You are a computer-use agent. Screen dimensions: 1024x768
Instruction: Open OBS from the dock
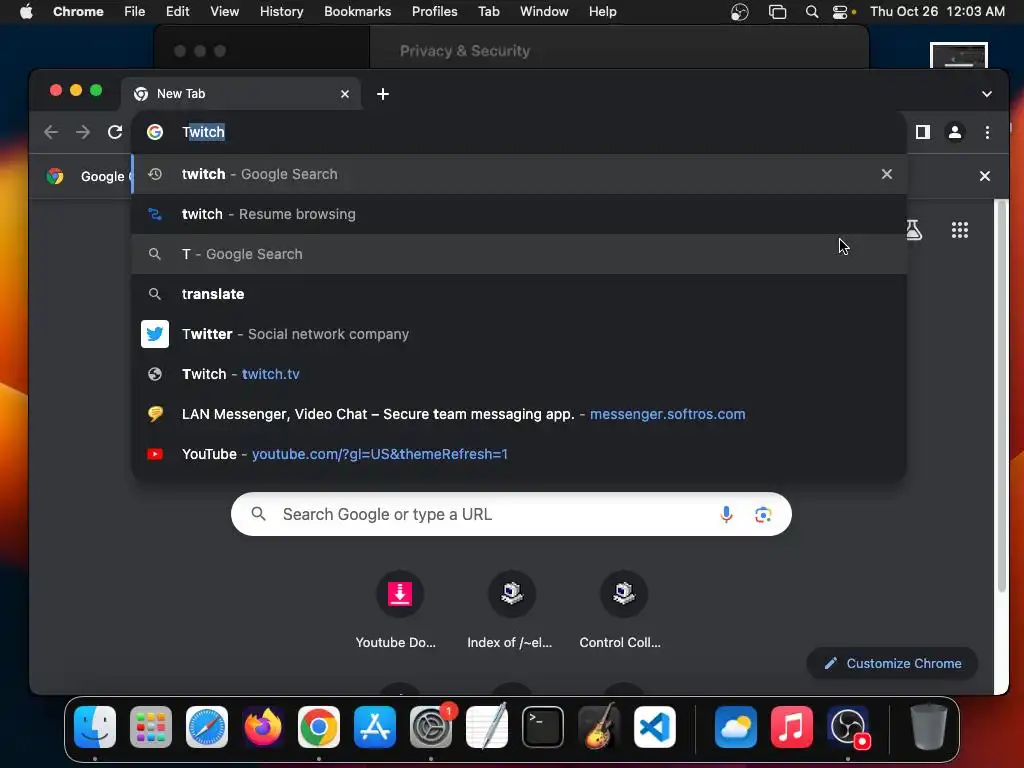coord(848,727)
